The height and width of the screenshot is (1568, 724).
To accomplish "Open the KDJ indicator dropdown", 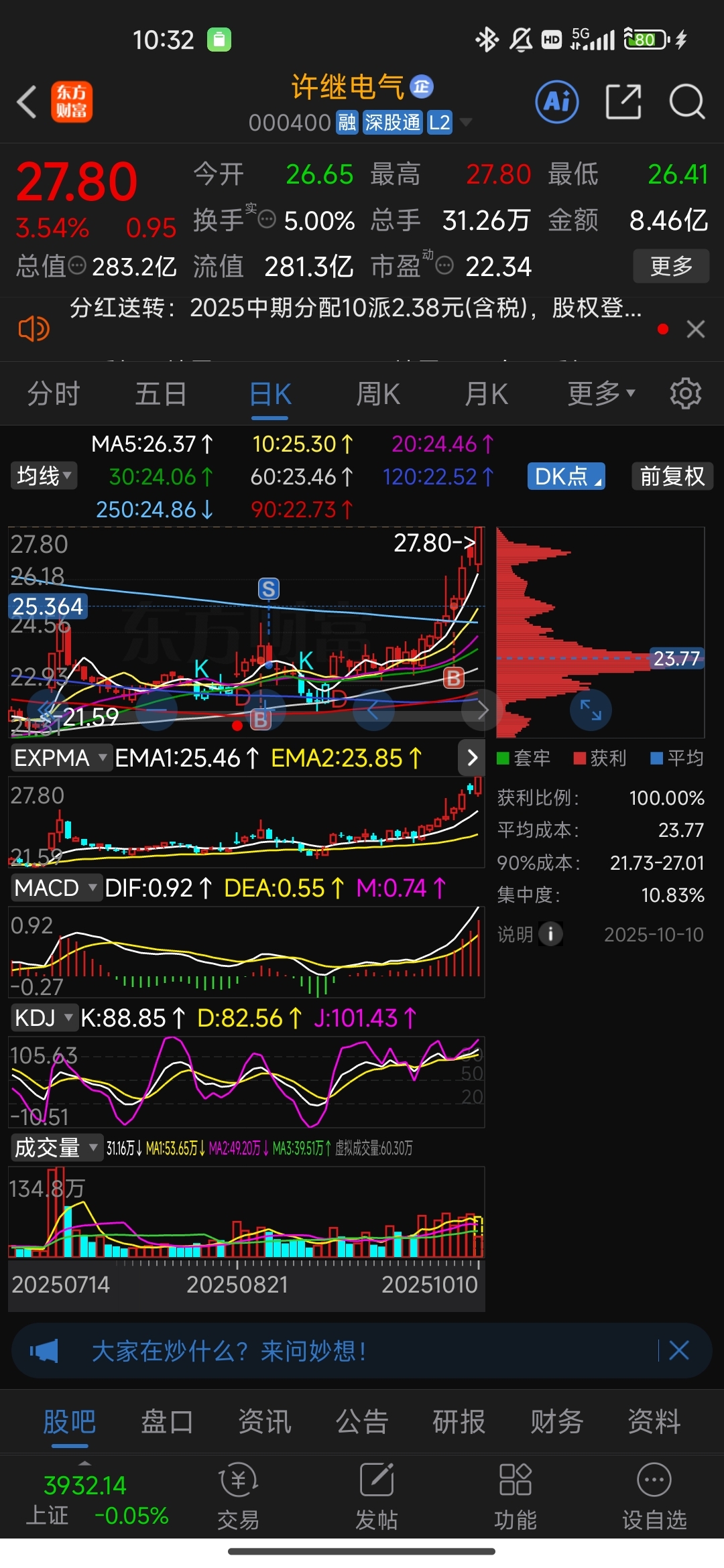I will pyautogui.click(x=44, y=1017).
